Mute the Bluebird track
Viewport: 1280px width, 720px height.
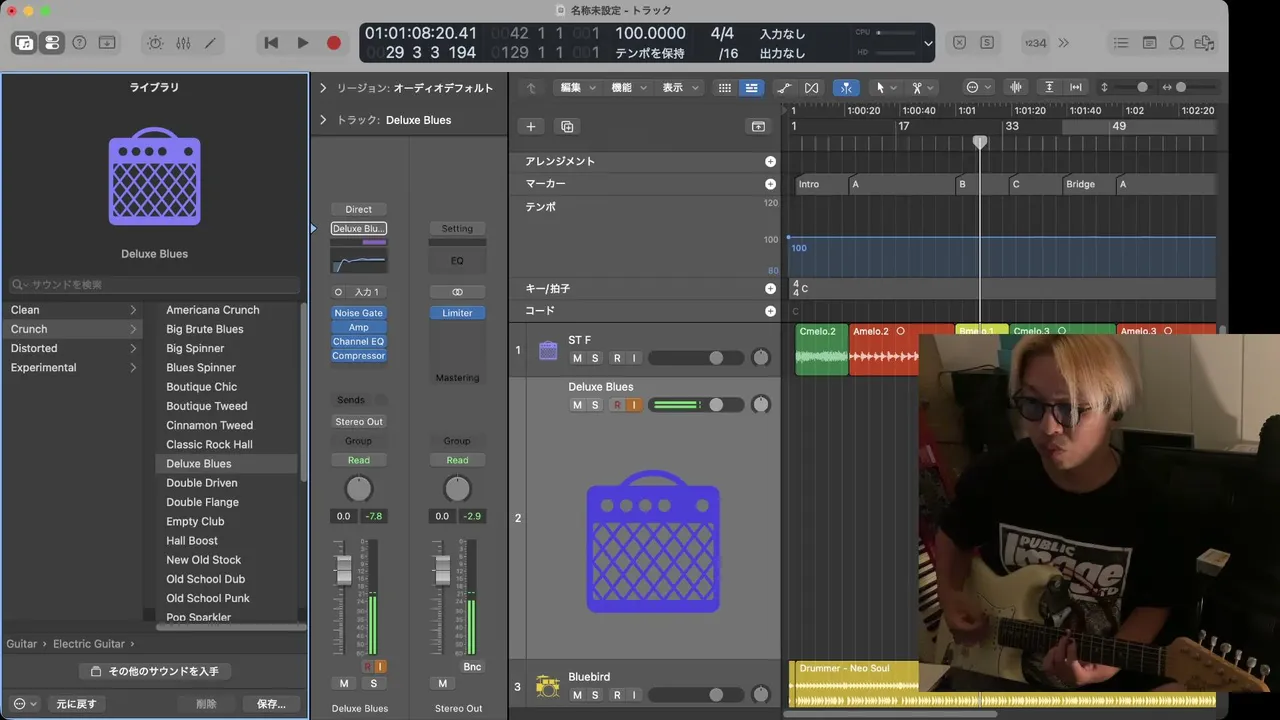577,695
